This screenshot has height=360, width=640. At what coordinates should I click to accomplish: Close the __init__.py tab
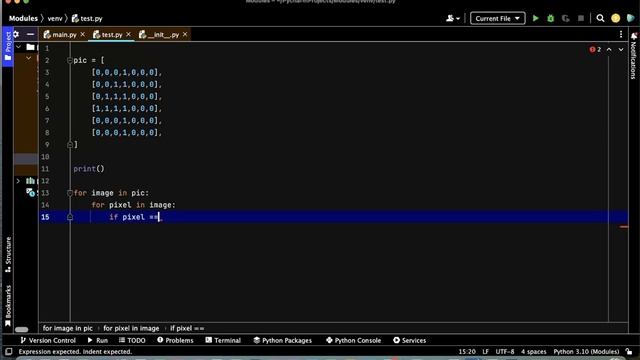coord(185,35)
